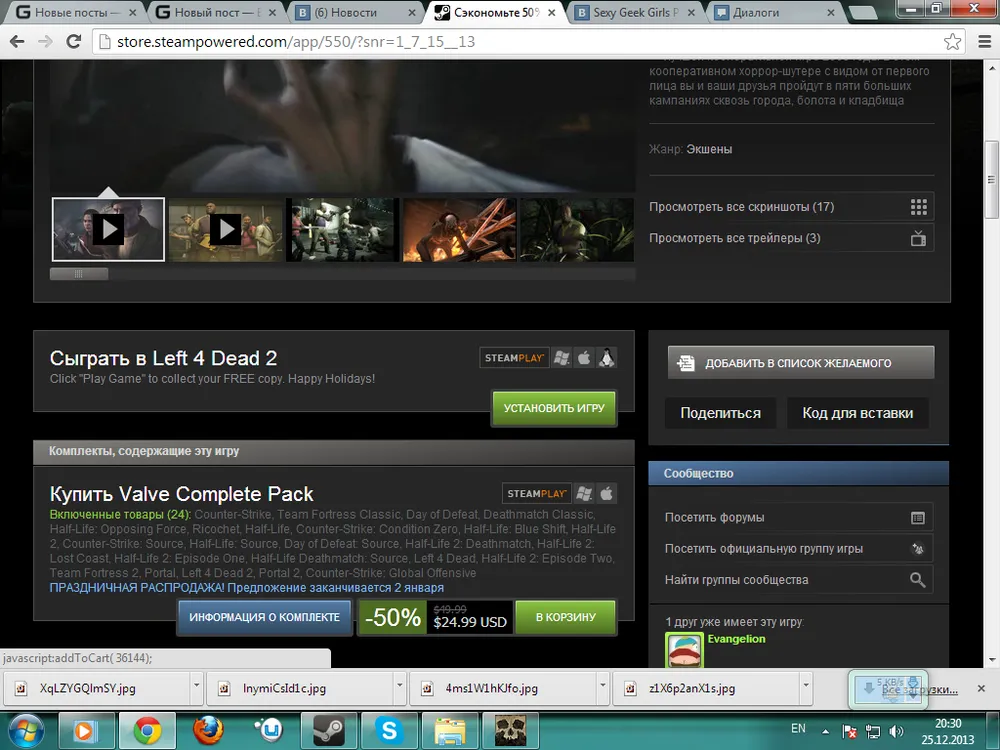Image resolution: width=1000 pixels, height=750 pixels.
Task: Close the Сэкономьте 50% tab
Action: pos(552,12)
